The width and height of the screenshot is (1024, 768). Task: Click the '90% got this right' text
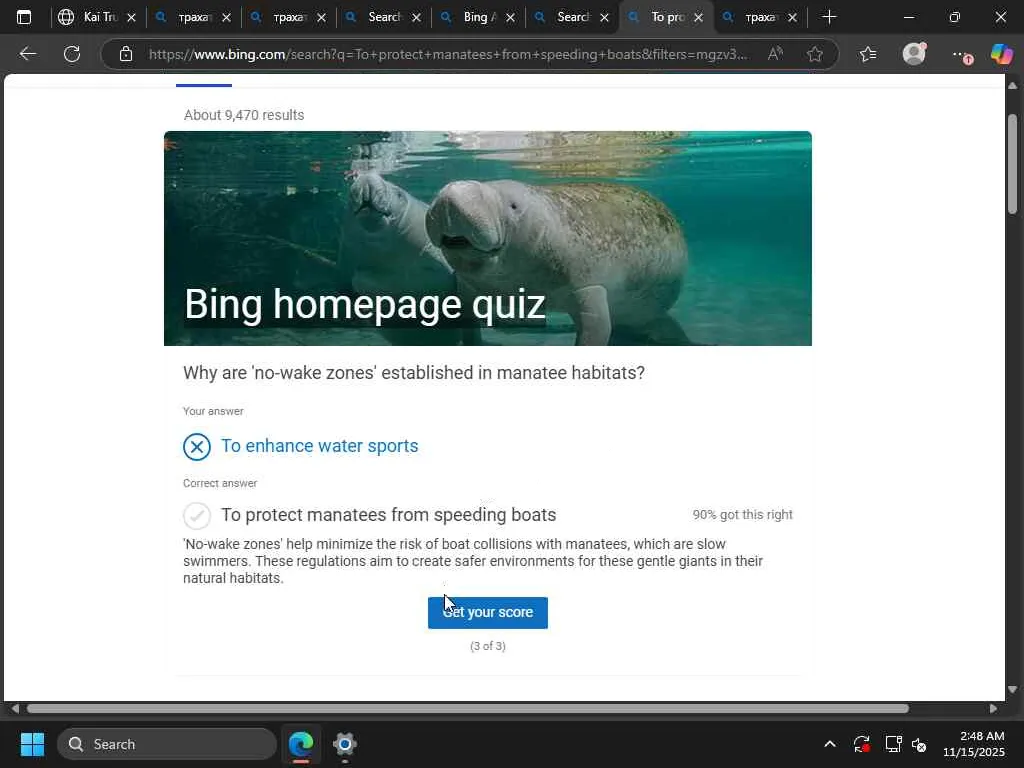tap(743, 515)
